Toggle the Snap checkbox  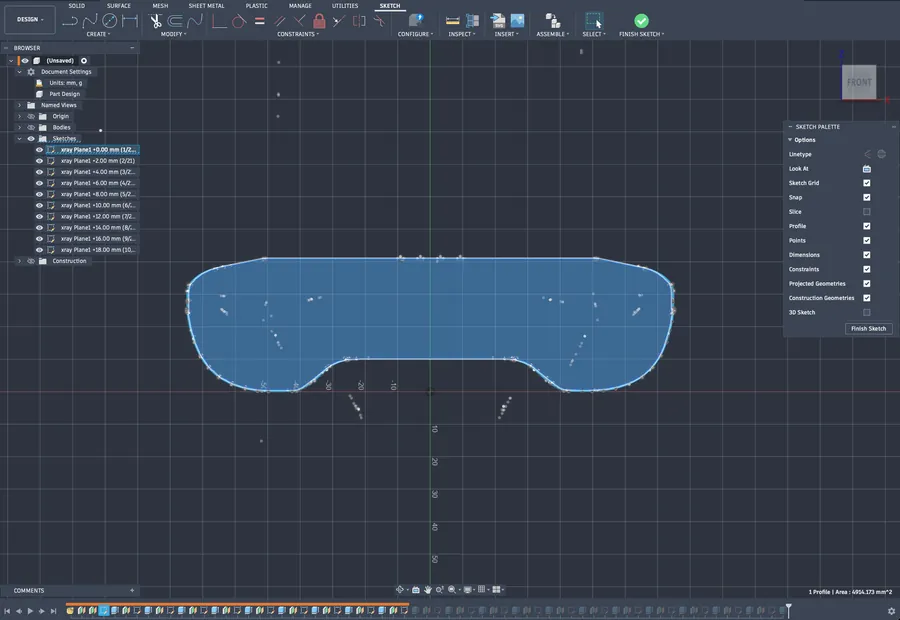[867, 197]
